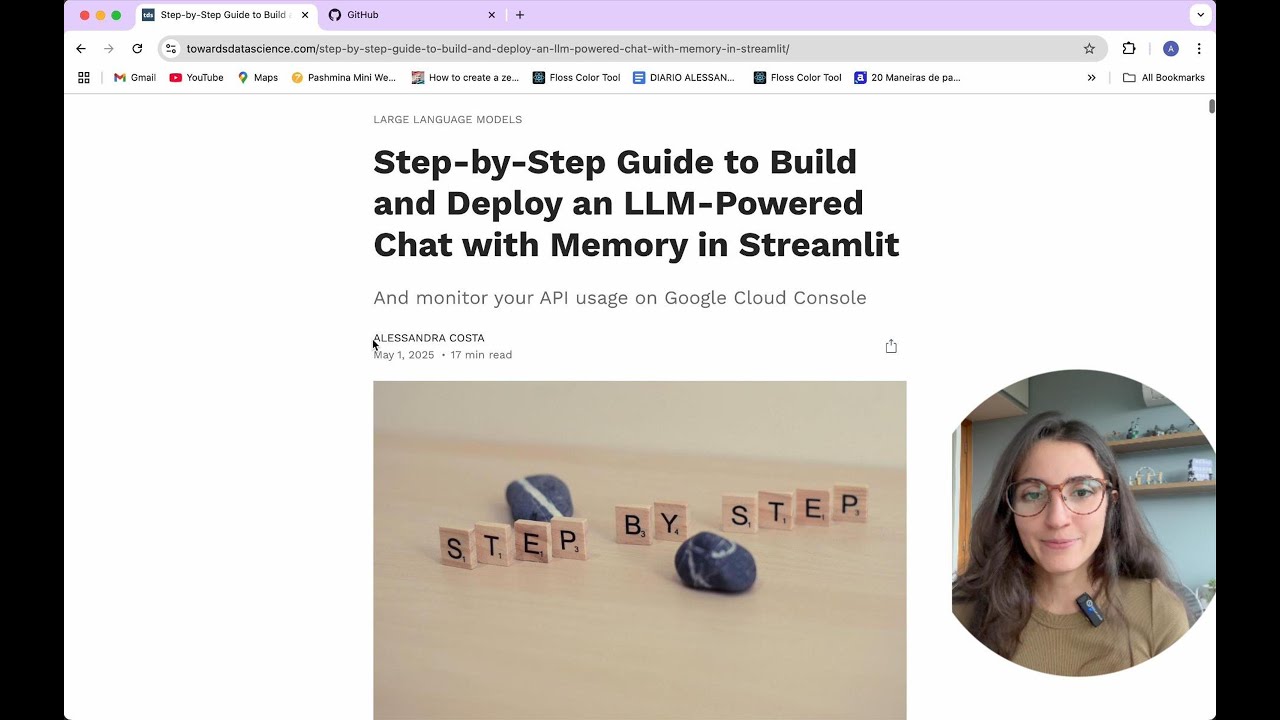
Task: Click the 'May 1, 2025' date text
Action: click(404, 355)
